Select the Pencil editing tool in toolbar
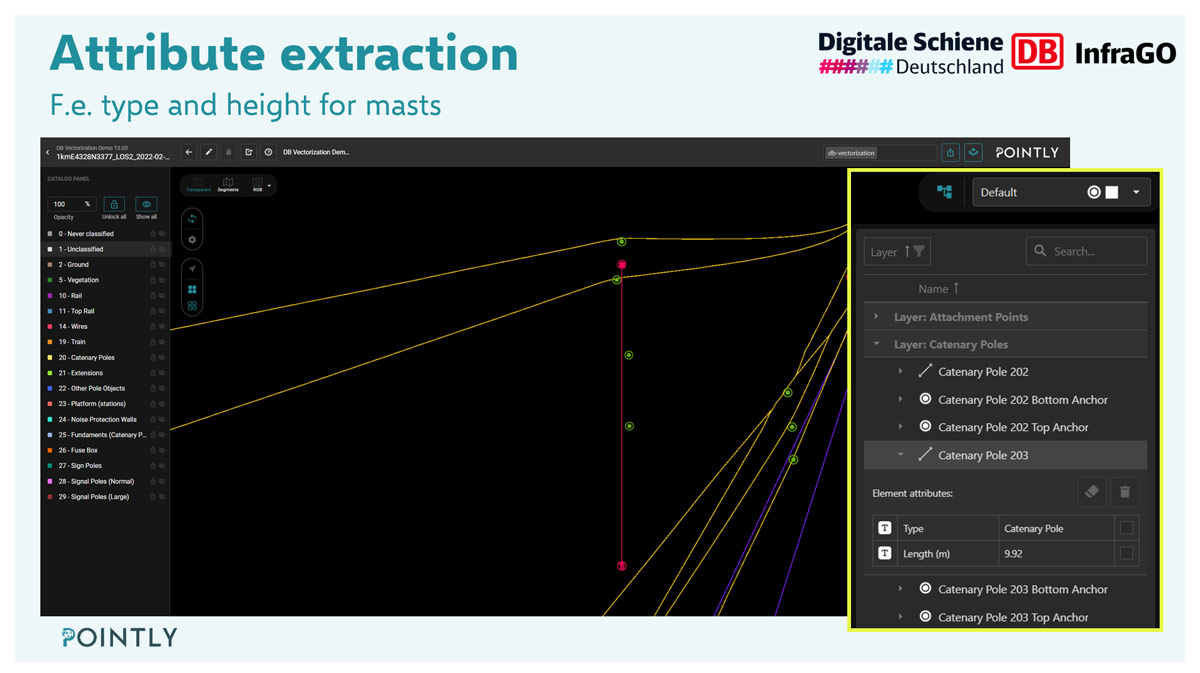This screenshot has width=1200, height=673. [x=208, y=152]
